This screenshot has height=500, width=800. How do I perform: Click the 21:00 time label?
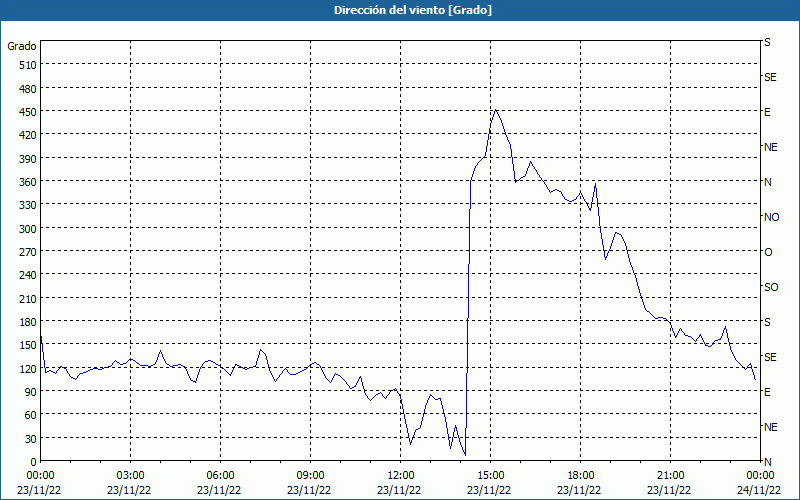point(670,476)
